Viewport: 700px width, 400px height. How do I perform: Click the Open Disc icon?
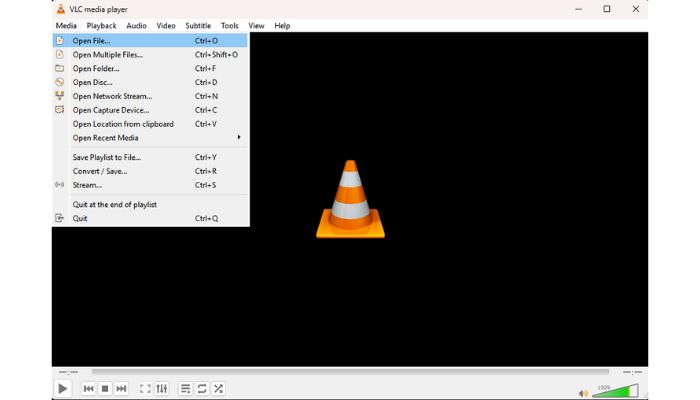[x=59, y=82]
